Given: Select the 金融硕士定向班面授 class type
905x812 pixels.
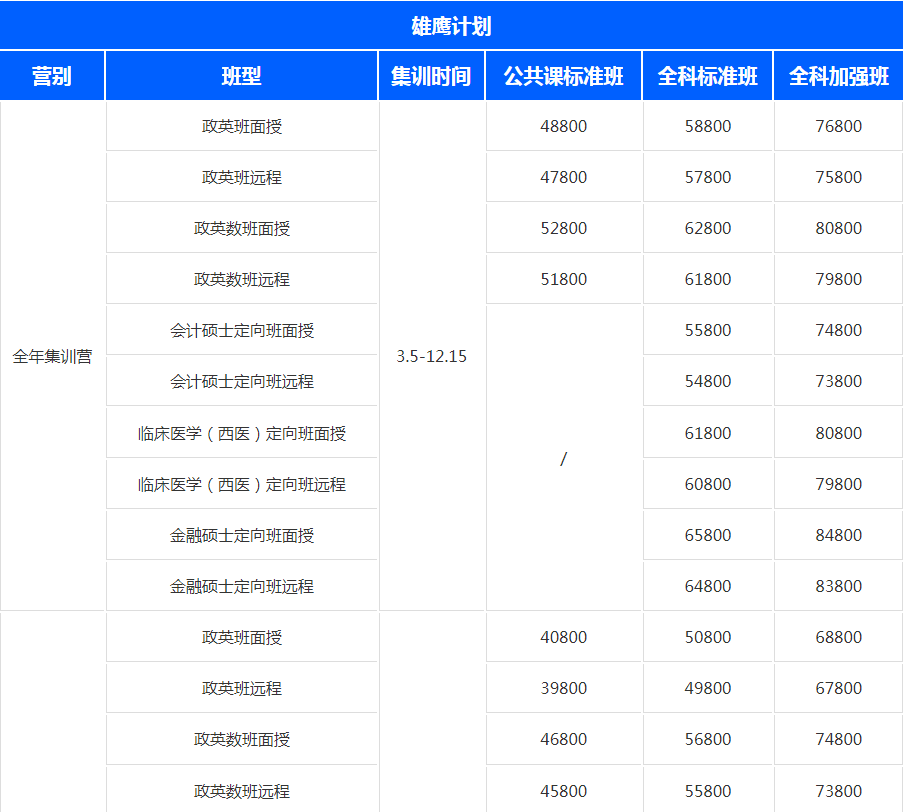Looking at the screenshot, I should [242, 535].
